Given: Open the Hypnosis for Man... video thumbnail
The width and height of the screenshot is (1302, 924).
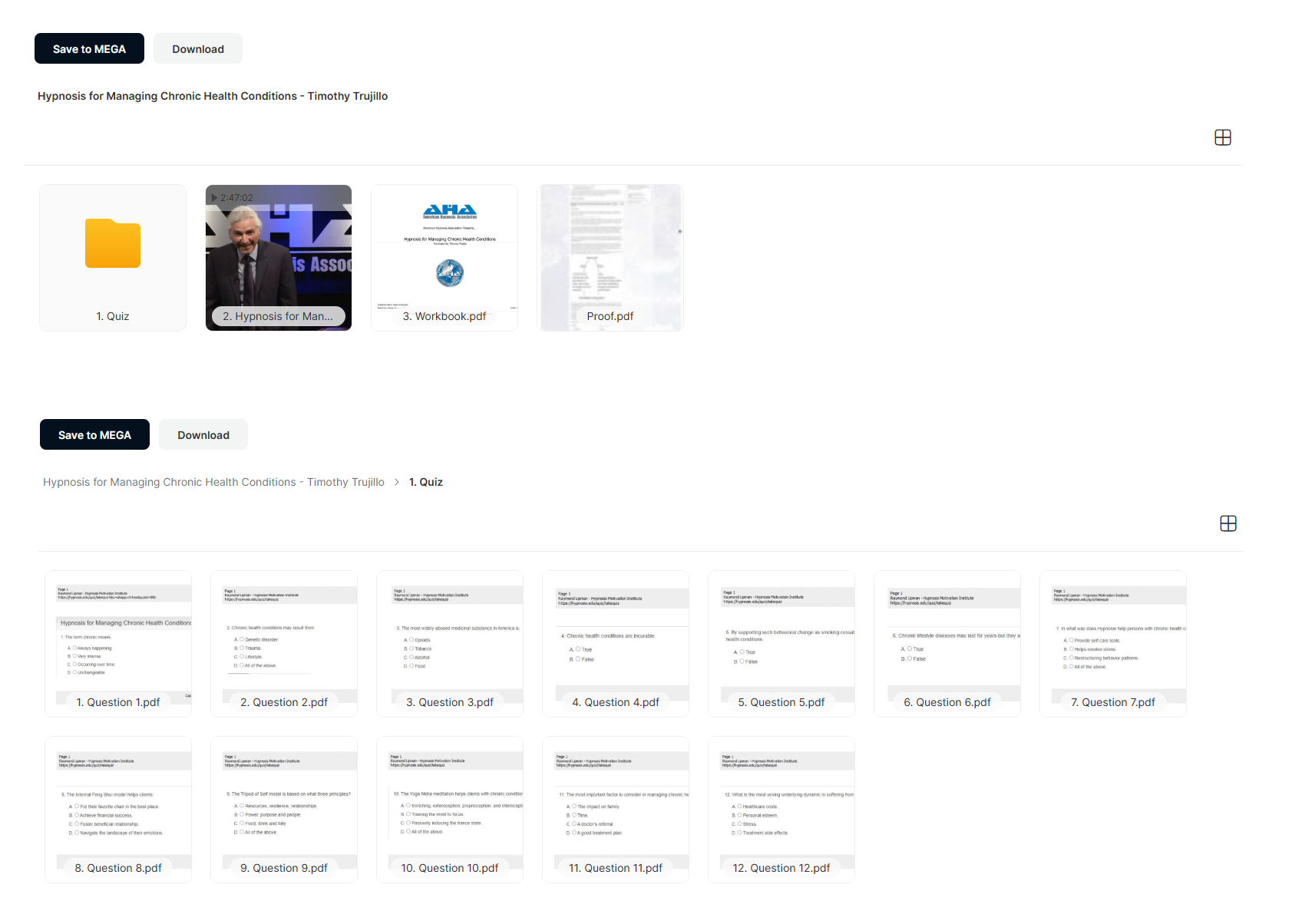Looking at the screenshot, I should 279,258.
